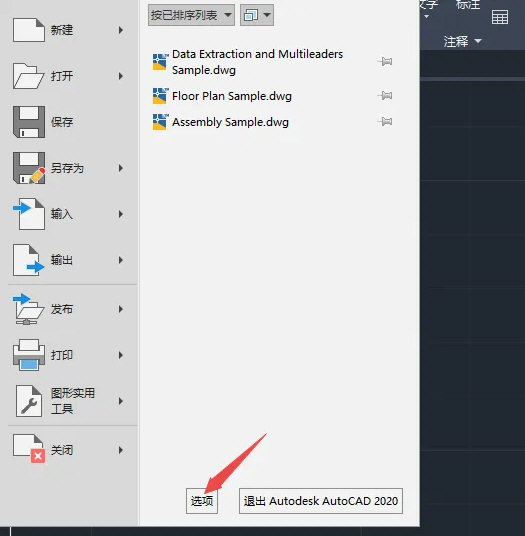Click the table icon in the ribbon
Image resolution: width=525 pixels, height=536 pixels.
point(500,17)
